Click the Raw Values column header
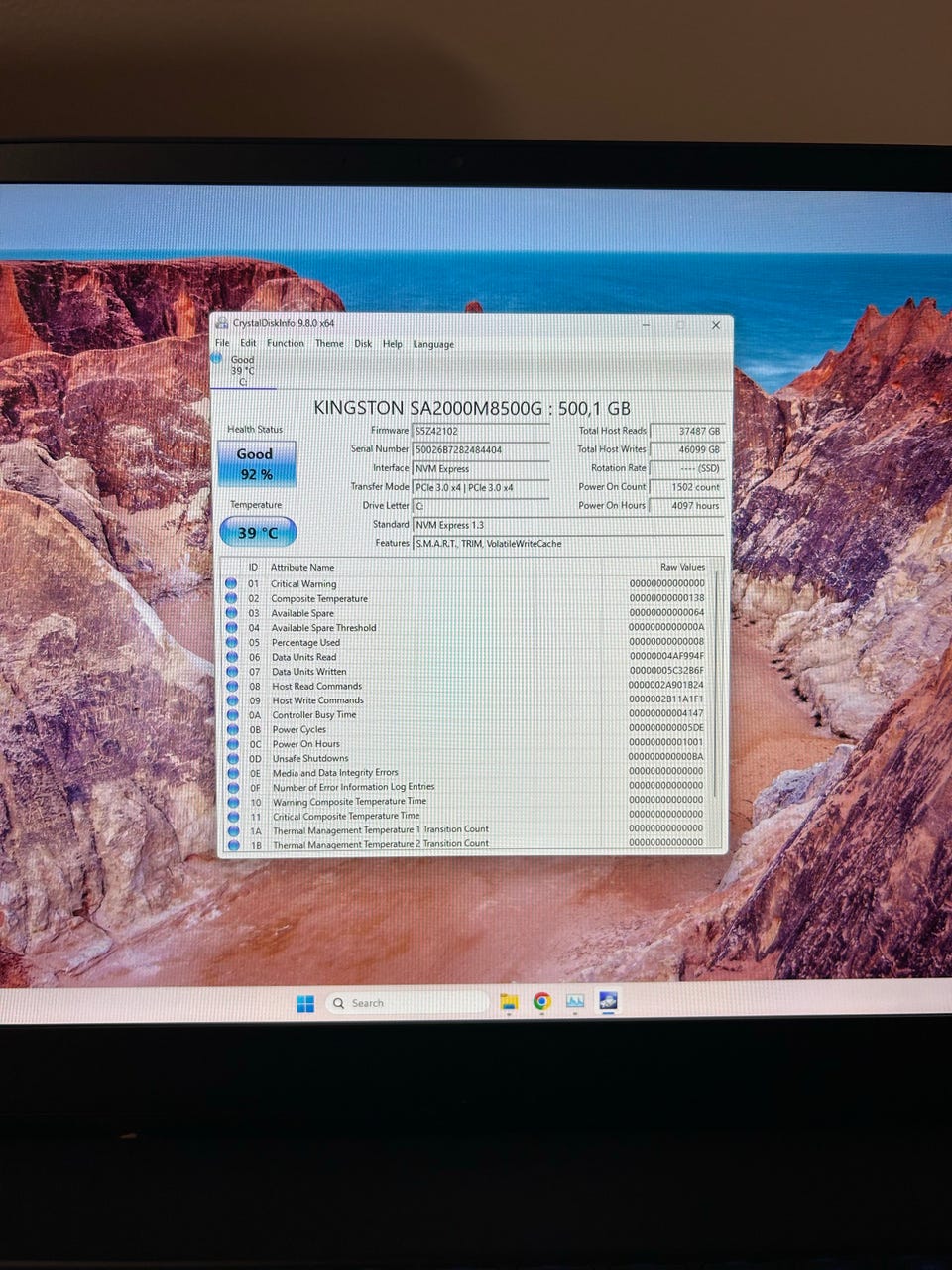Screen dimensions: 952x1270 pyautogui.click(x=683, y=567)
